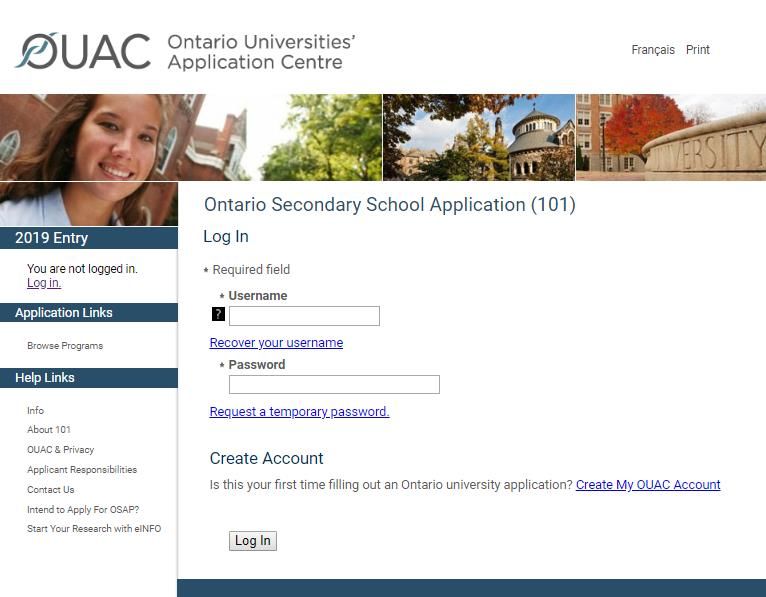This screenshot has height=597, width=766.
Task: Open Applicant Responsibilities link
Action: point(82,469)
